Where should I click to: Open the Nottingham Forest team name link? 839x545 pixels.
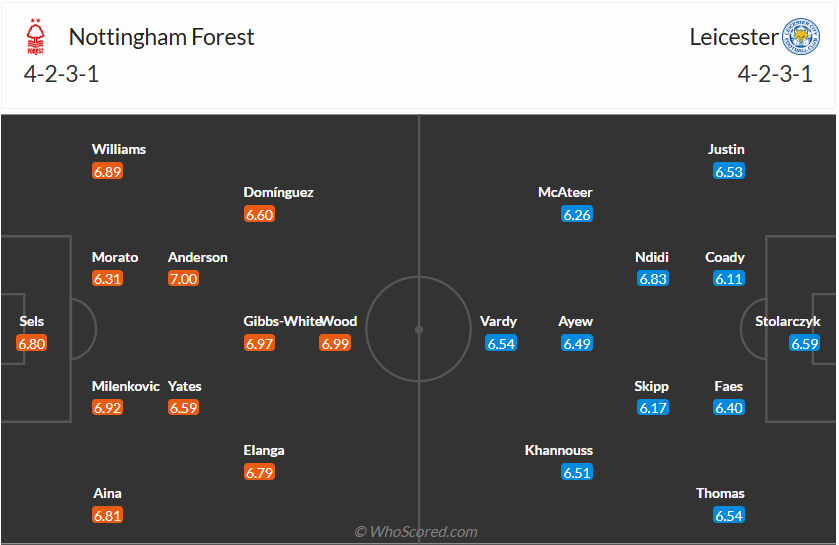161,38
